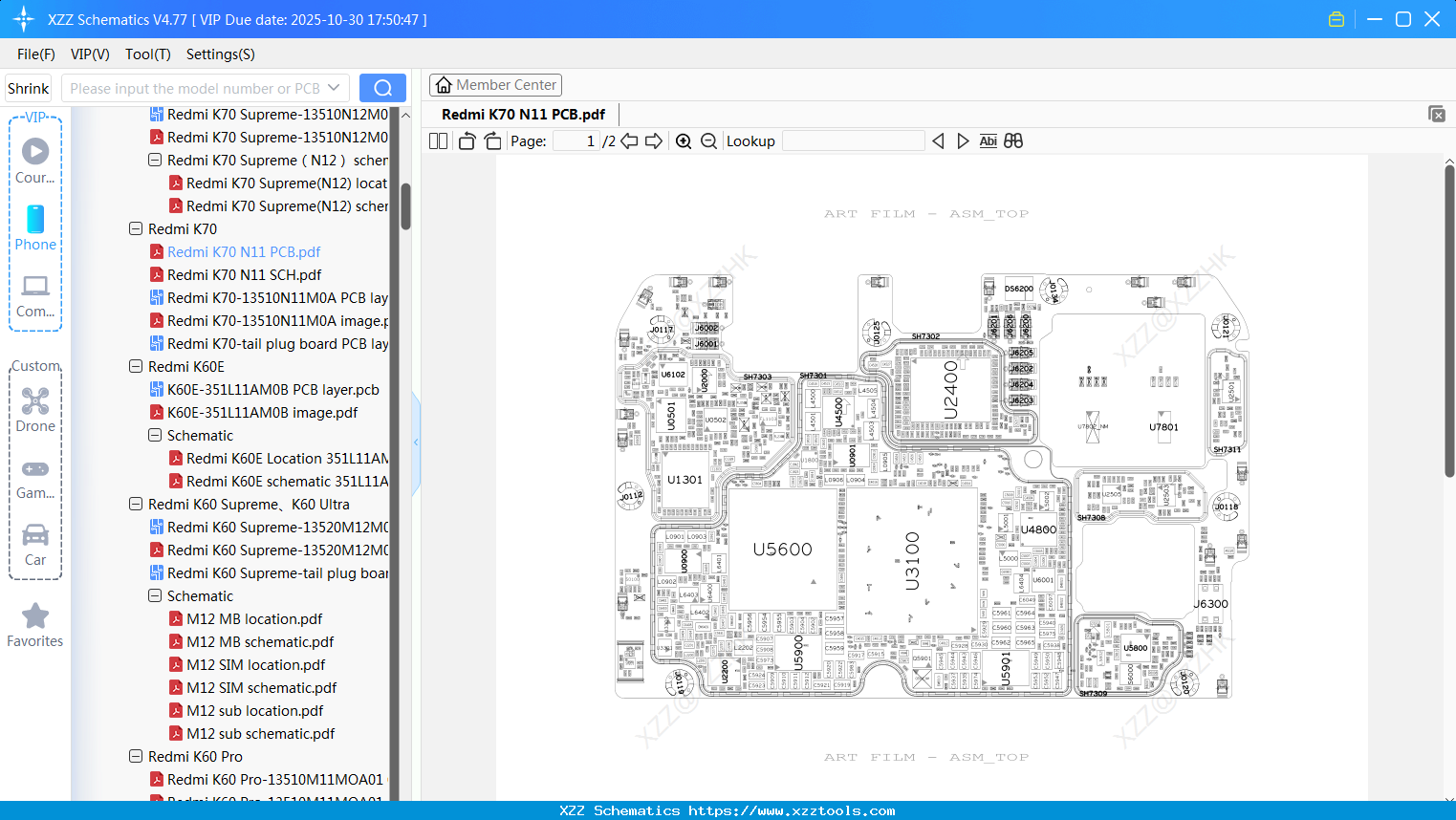Select the Phone category icon
Image resolution: width=1456 pixels, height=820 pixels.
coord(35,228)
